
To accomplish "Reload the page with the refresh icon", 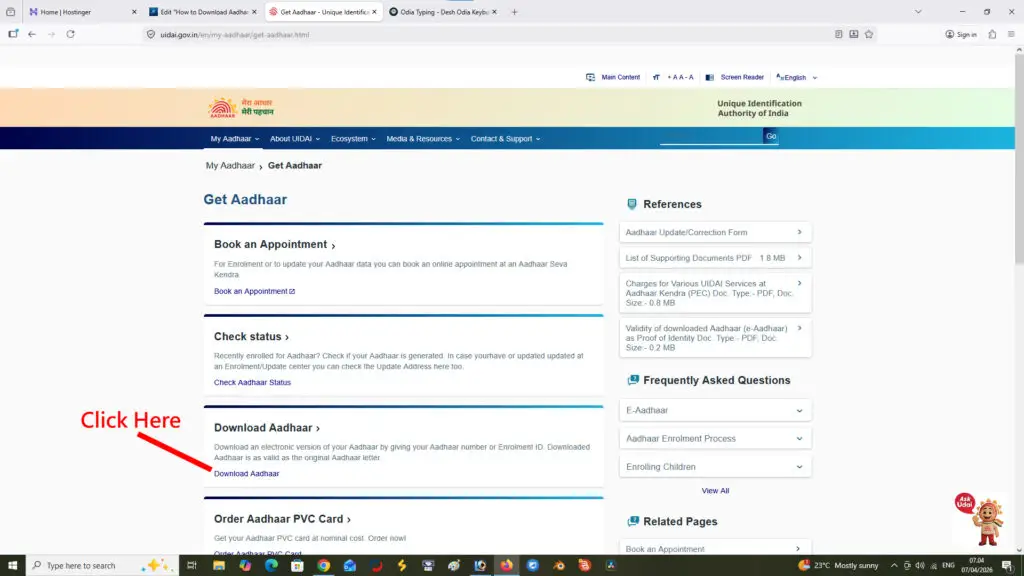I will (x=70, y=34).
